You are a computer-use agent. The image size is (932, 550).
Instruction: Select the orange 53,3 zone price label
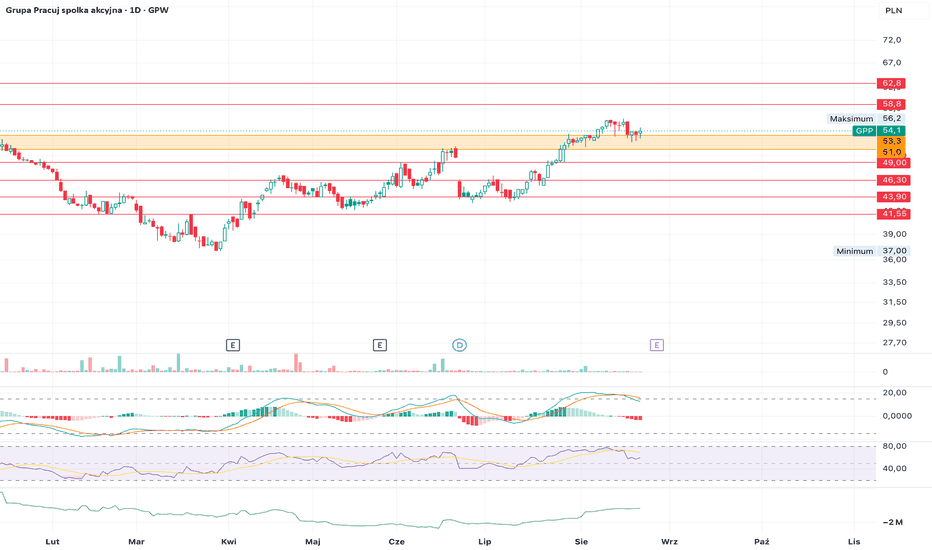point(891,142)
